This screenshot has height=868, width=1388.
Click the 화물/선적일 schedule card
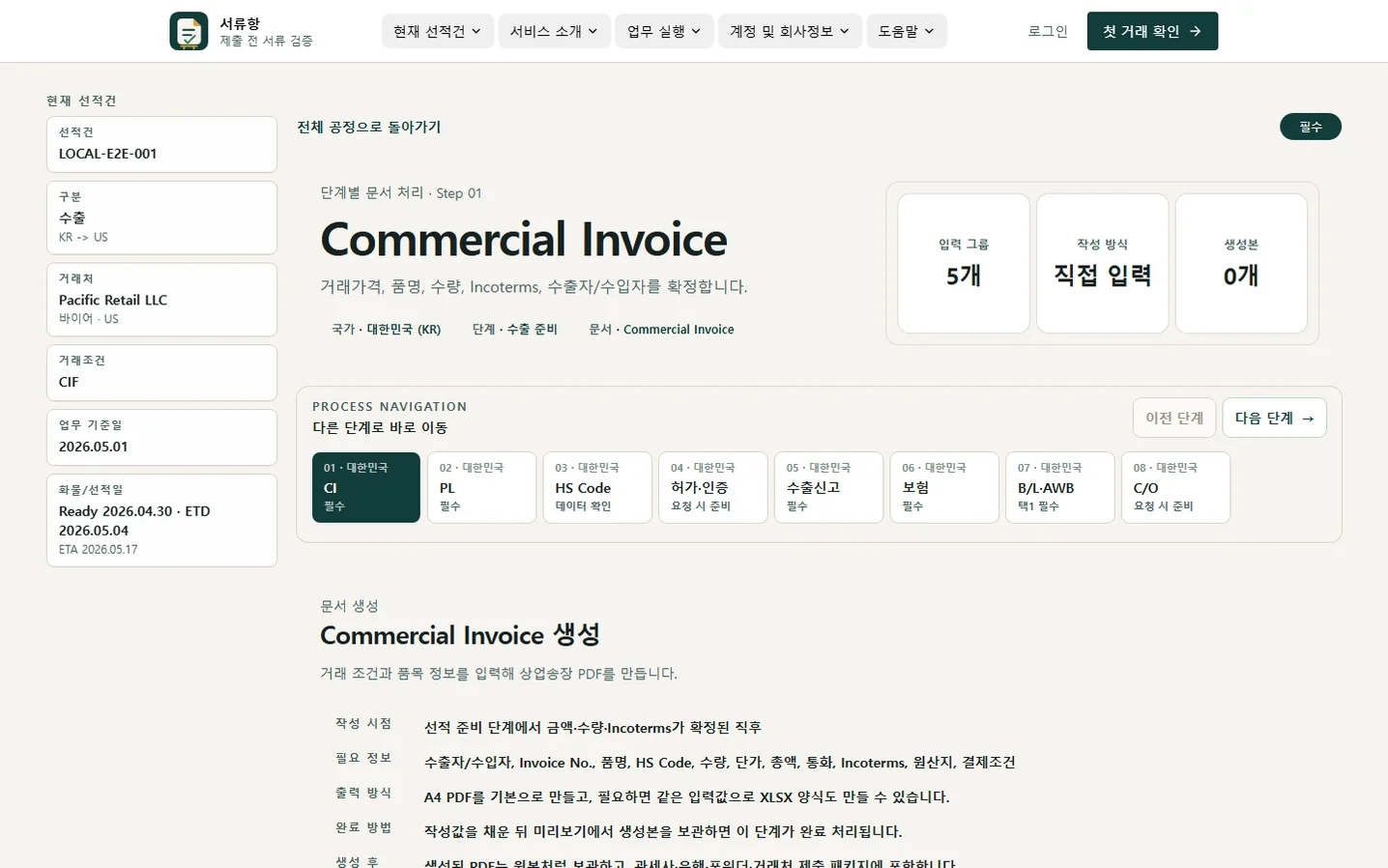pos(161,520)
